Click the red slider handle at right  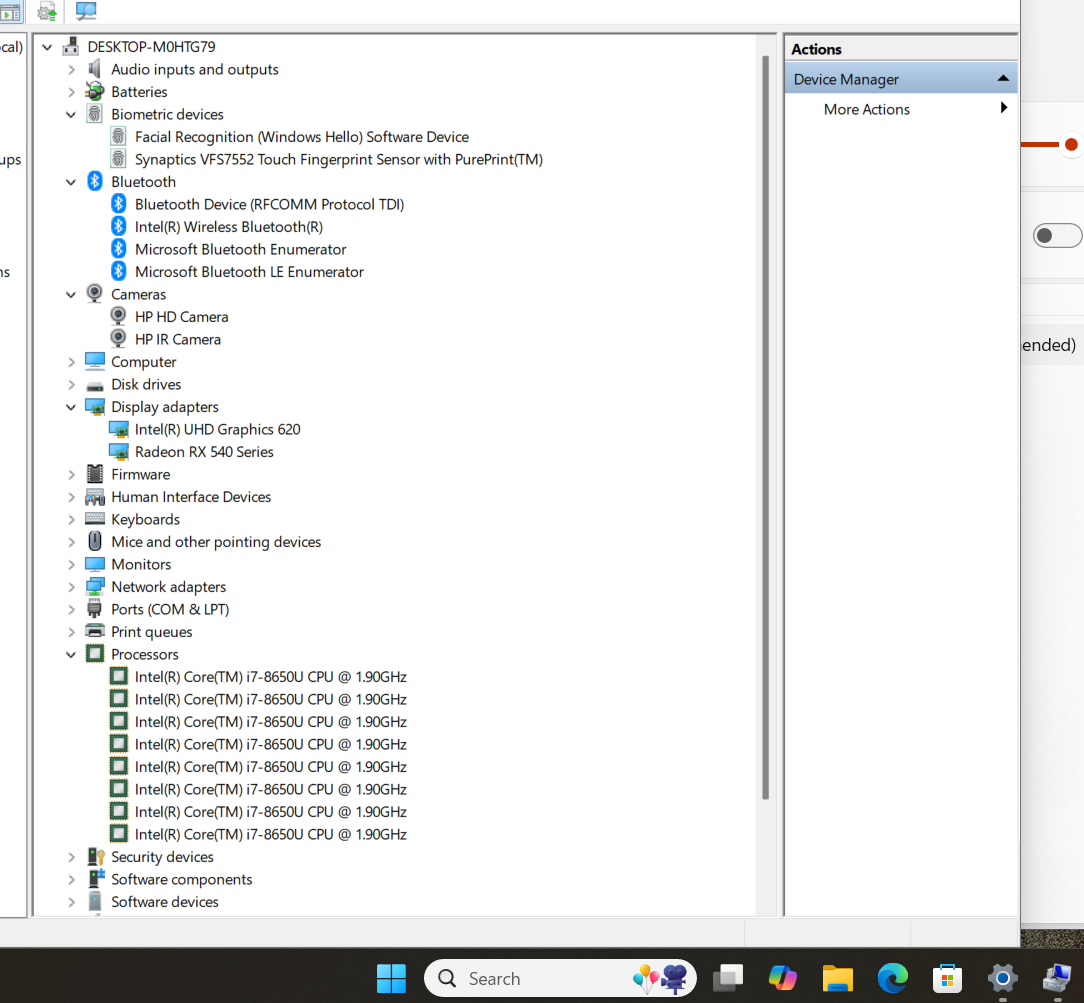click(1071, 145)
